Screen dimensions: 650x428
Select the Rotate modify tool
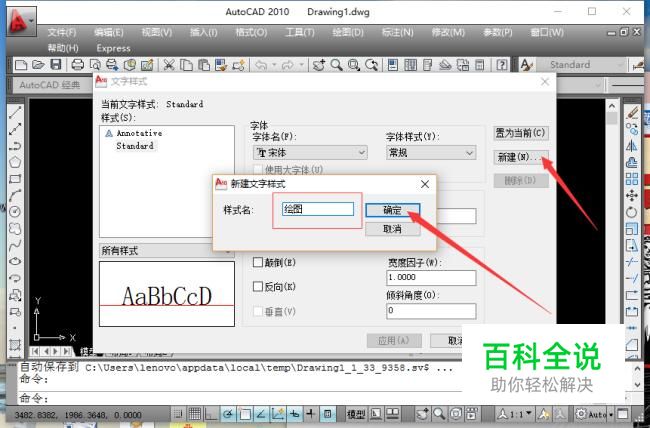click(x=632, y=212)
